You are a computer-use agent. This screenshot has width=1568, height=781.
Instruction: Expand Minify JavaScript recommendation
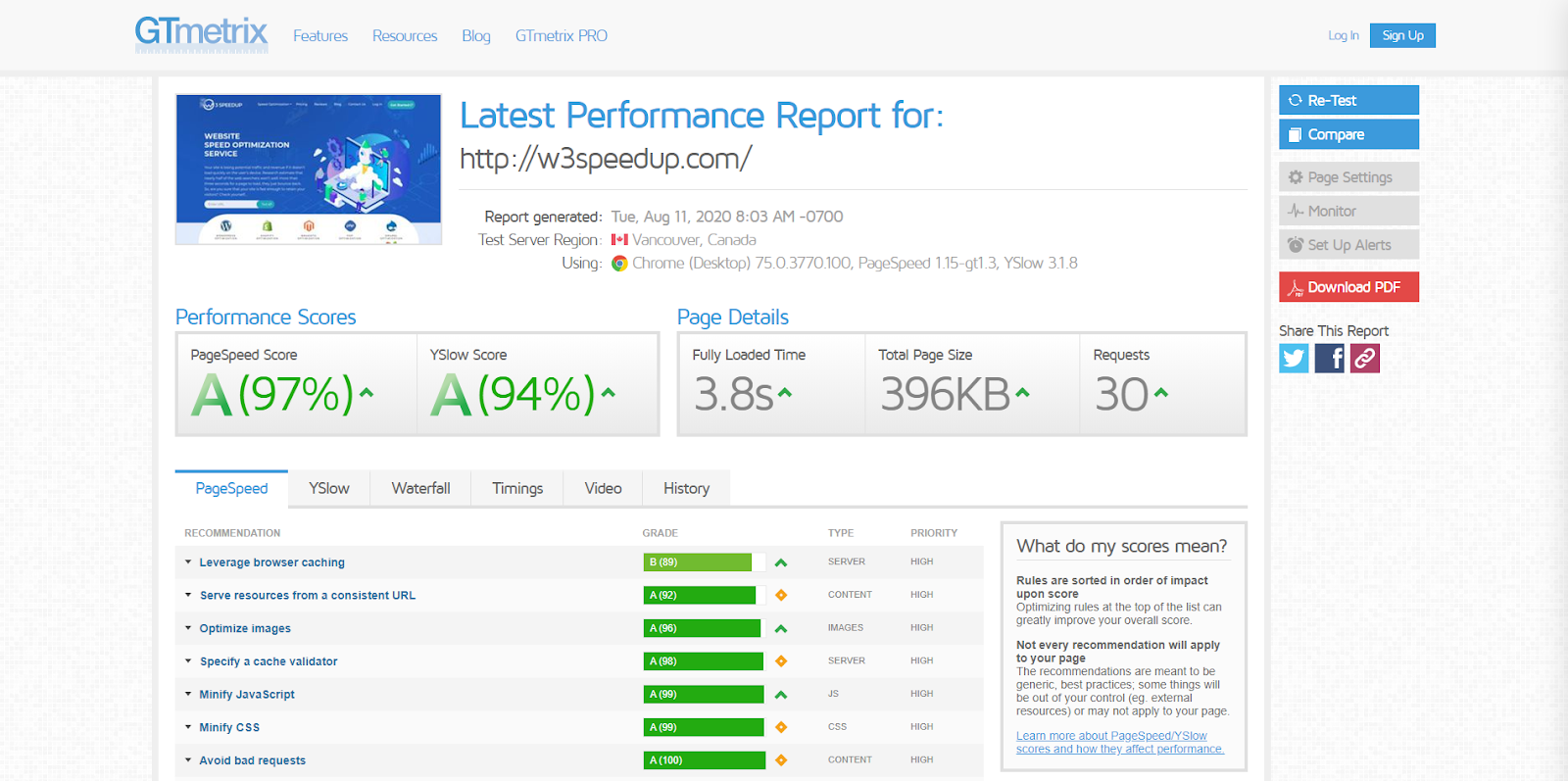pos(246,695)
